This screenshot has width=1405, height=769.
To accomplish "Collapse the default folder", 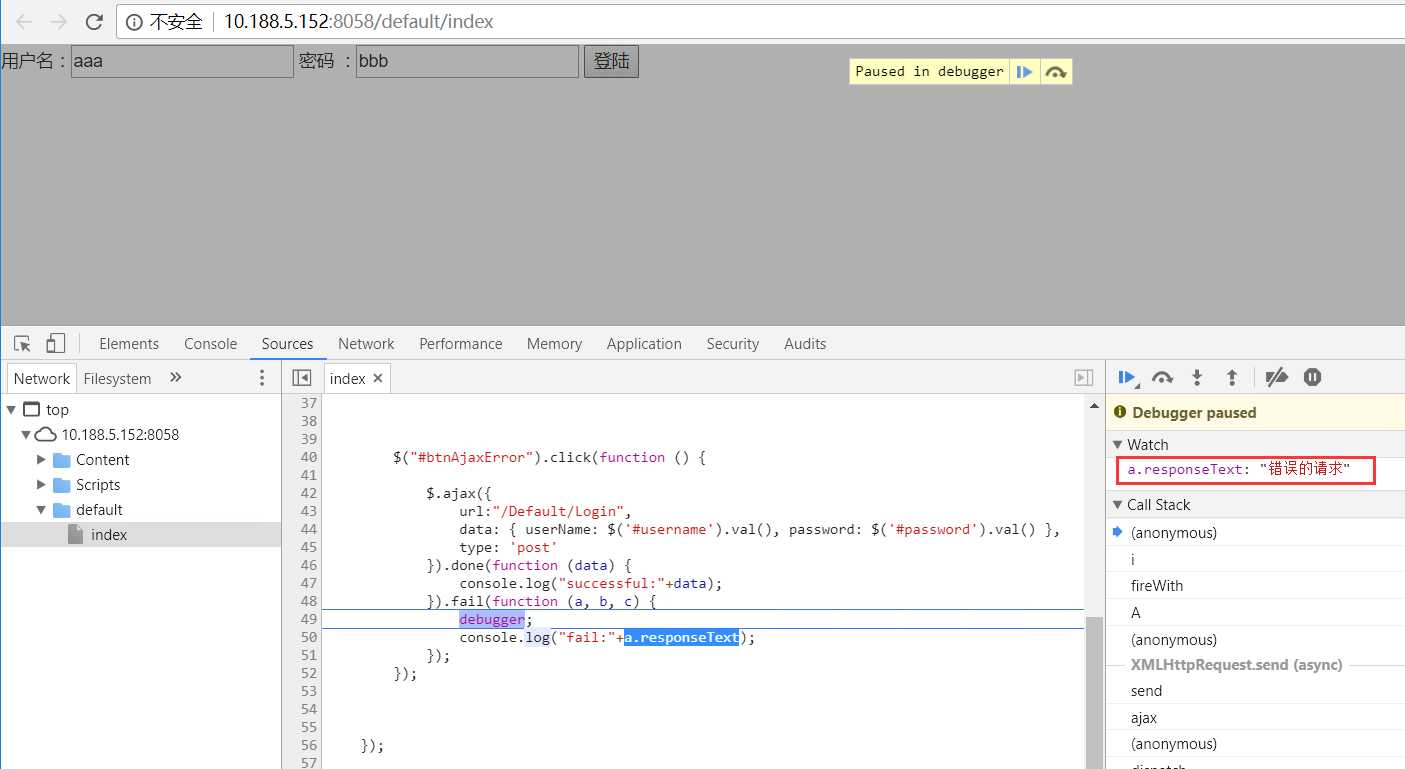I will click(41, 510).
